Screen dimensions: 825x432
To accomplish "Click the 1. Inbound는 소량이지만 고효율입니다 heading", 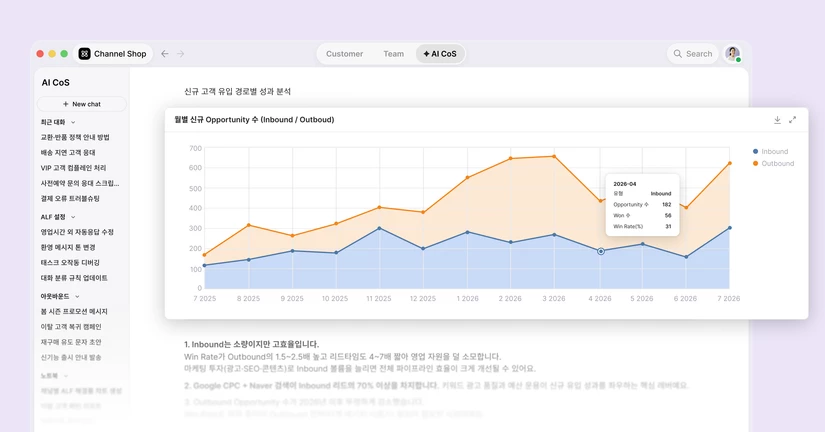I will point(251,345).
